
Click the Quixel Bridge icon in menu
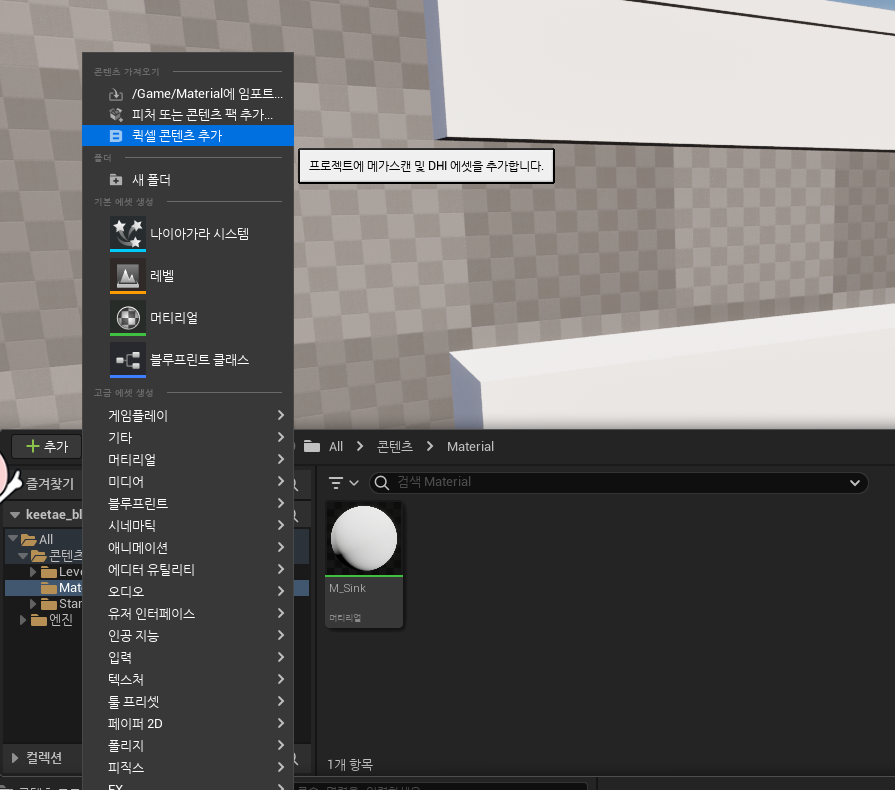coord(116,136)
